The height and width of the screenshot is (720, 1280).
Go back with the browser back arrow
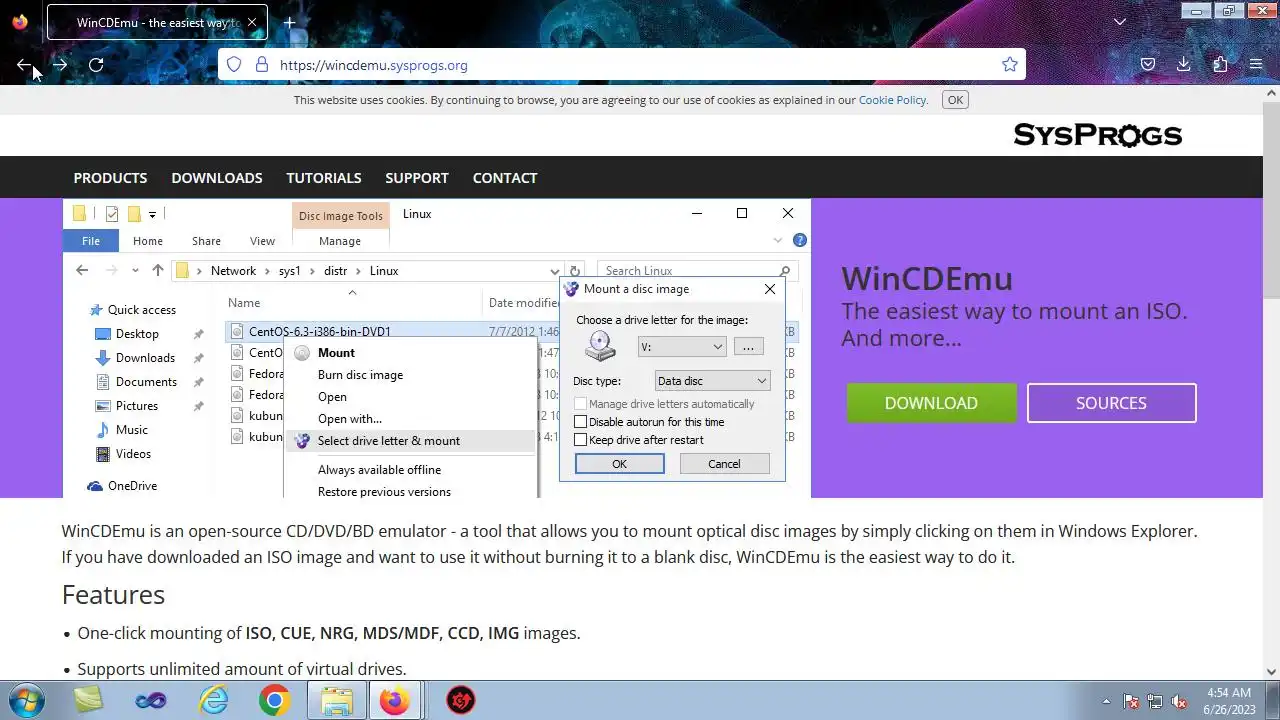(24, 65)
